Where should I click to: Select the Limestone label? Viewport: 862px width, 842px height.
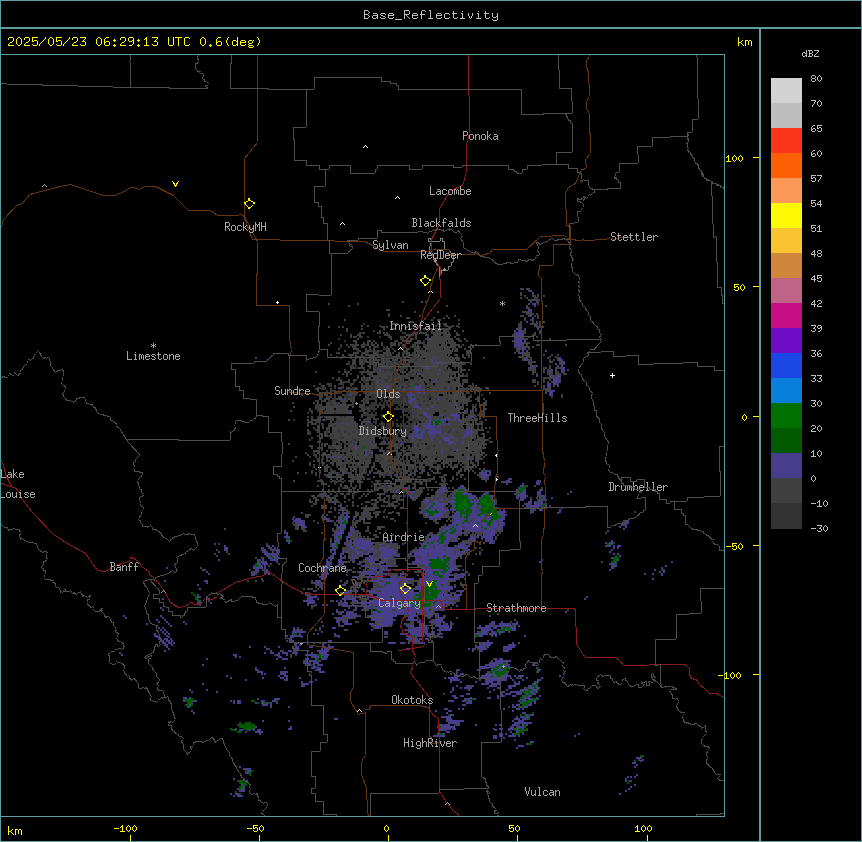153,356
